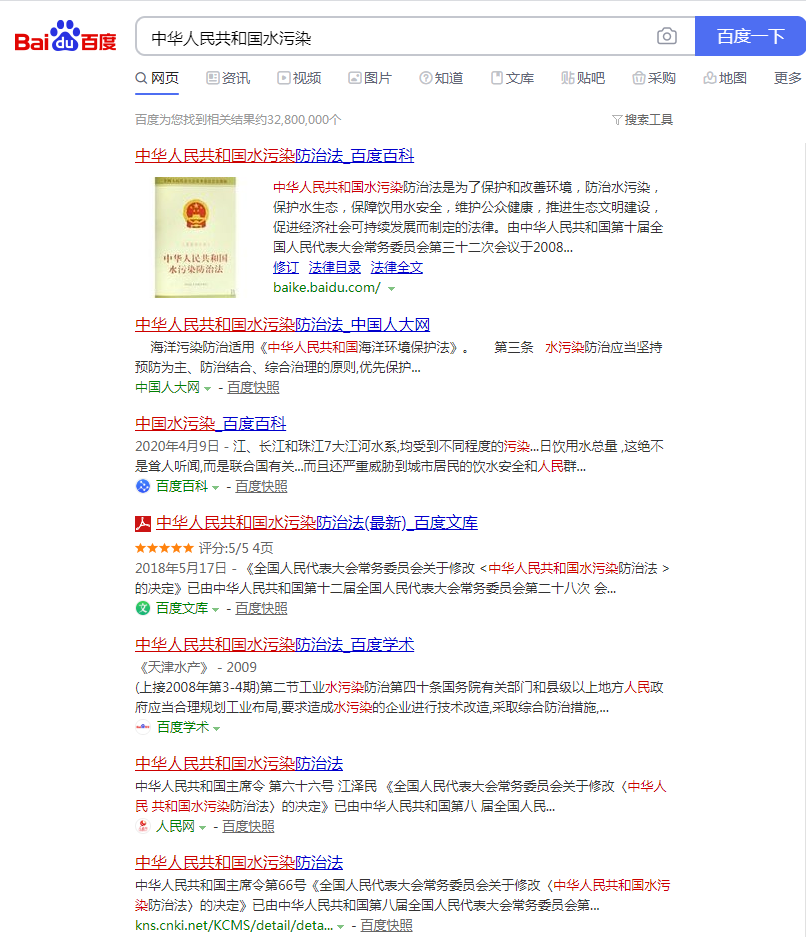This screenshot has height=937, width=806.
Task: Expand dropdown arrow next to 中国人大网
Action: (x=207, y=388)
